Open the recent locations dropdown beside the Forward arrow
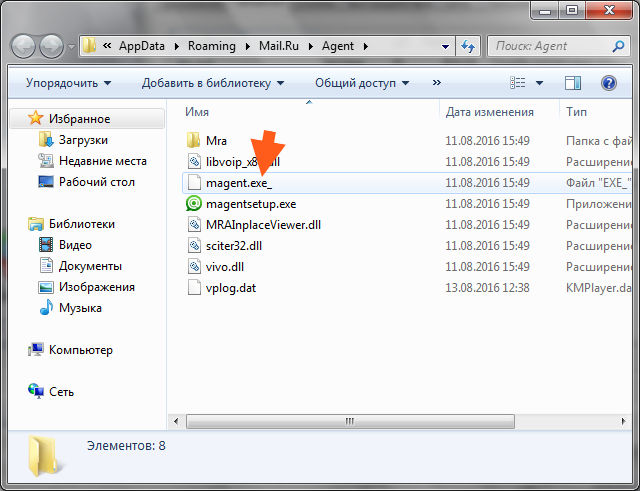The height and width of the screenshot is (491, 640). tap(71, 47)
